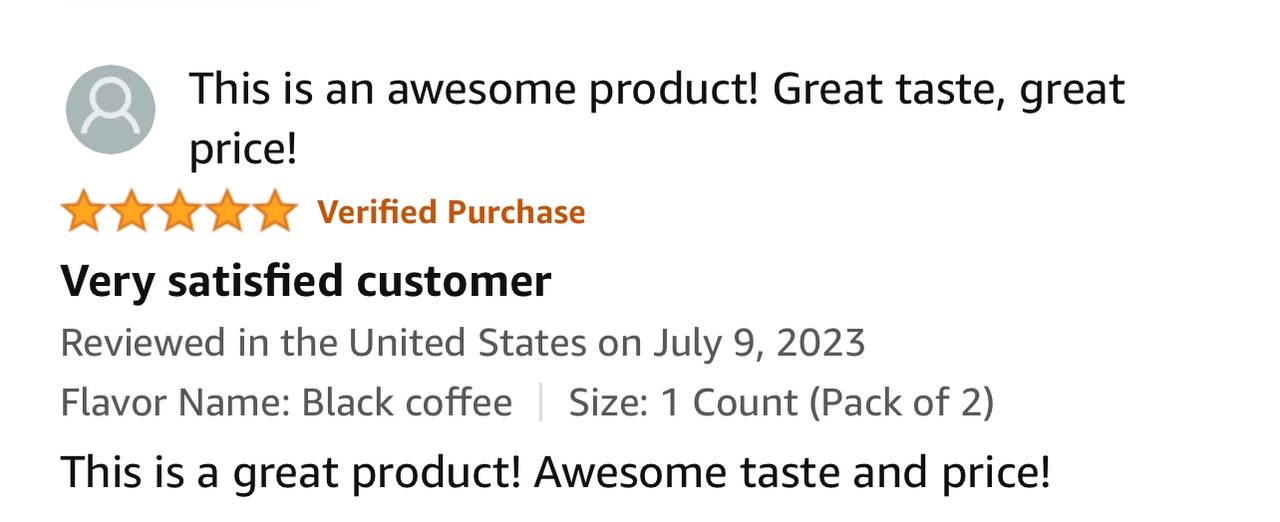Viewport: 1280px width, 522px height.
Task: Open the 'Very satisfied customer' review title
Action: pyautogui.click(x=306, y=281)
